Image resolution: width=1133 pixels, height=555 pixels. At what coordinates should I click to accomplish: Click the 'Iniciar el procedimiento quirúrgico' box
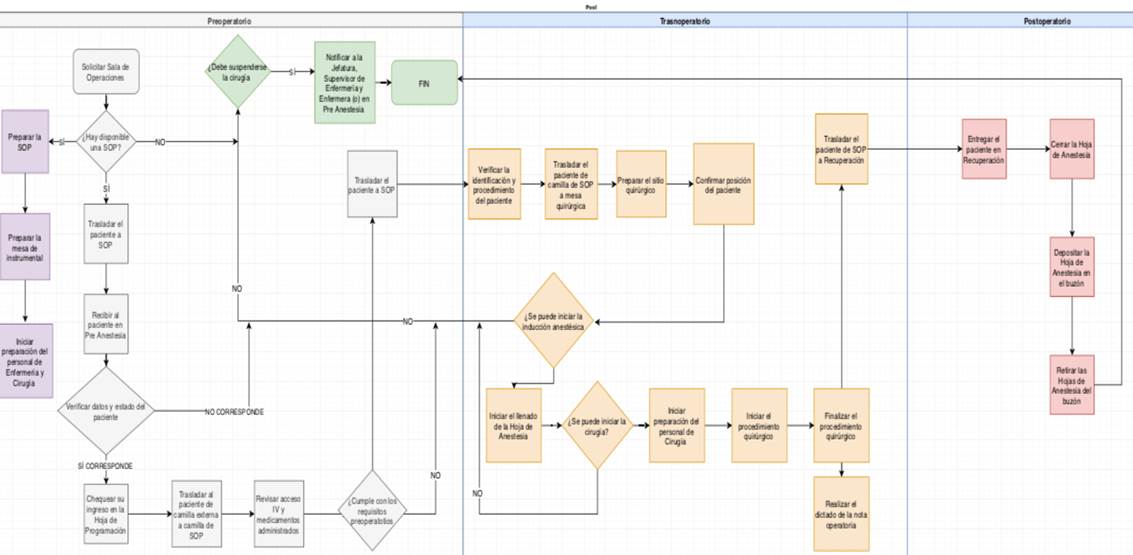[760, 425]
